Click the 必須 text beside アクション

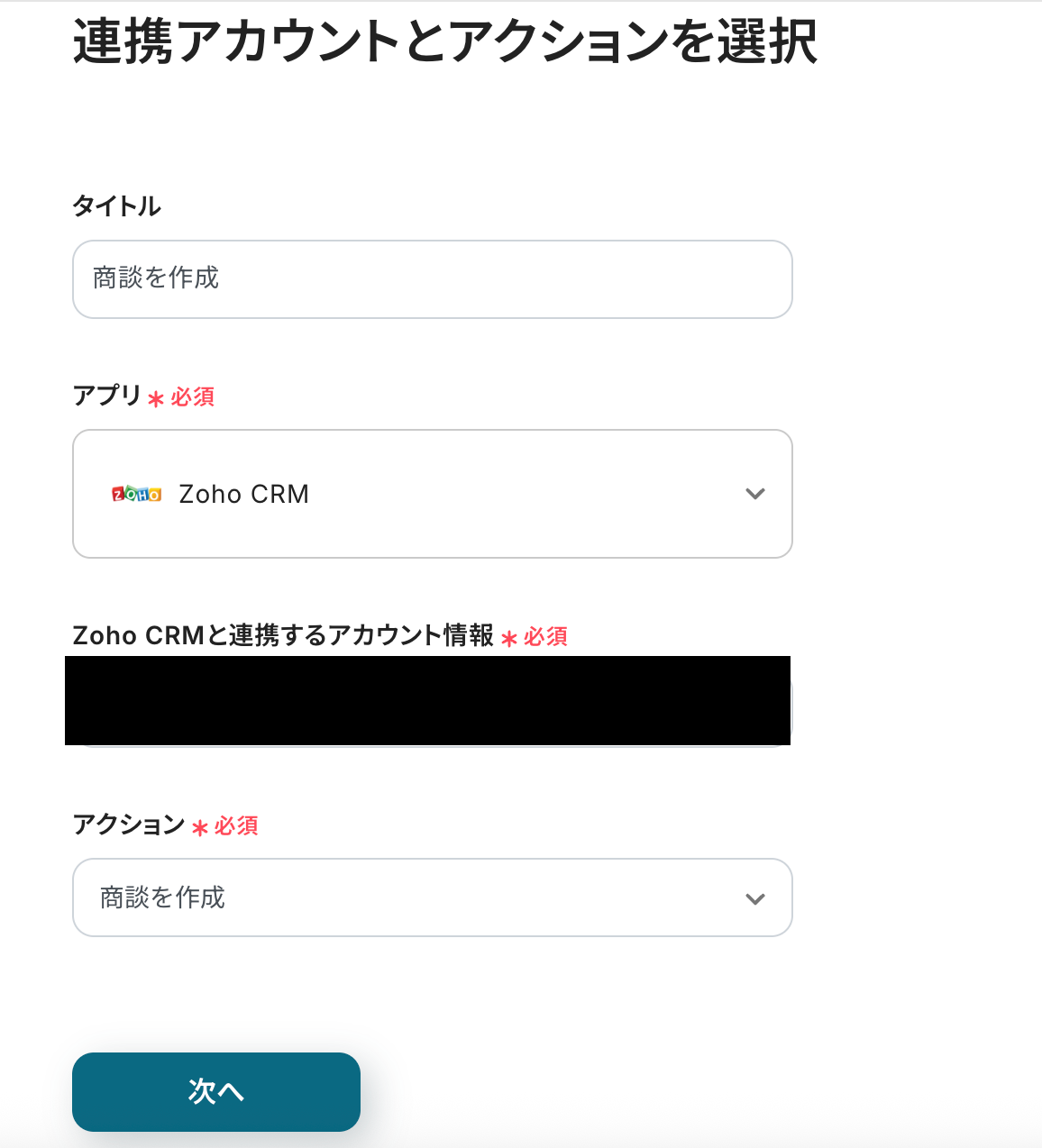(x=236, y=826)
